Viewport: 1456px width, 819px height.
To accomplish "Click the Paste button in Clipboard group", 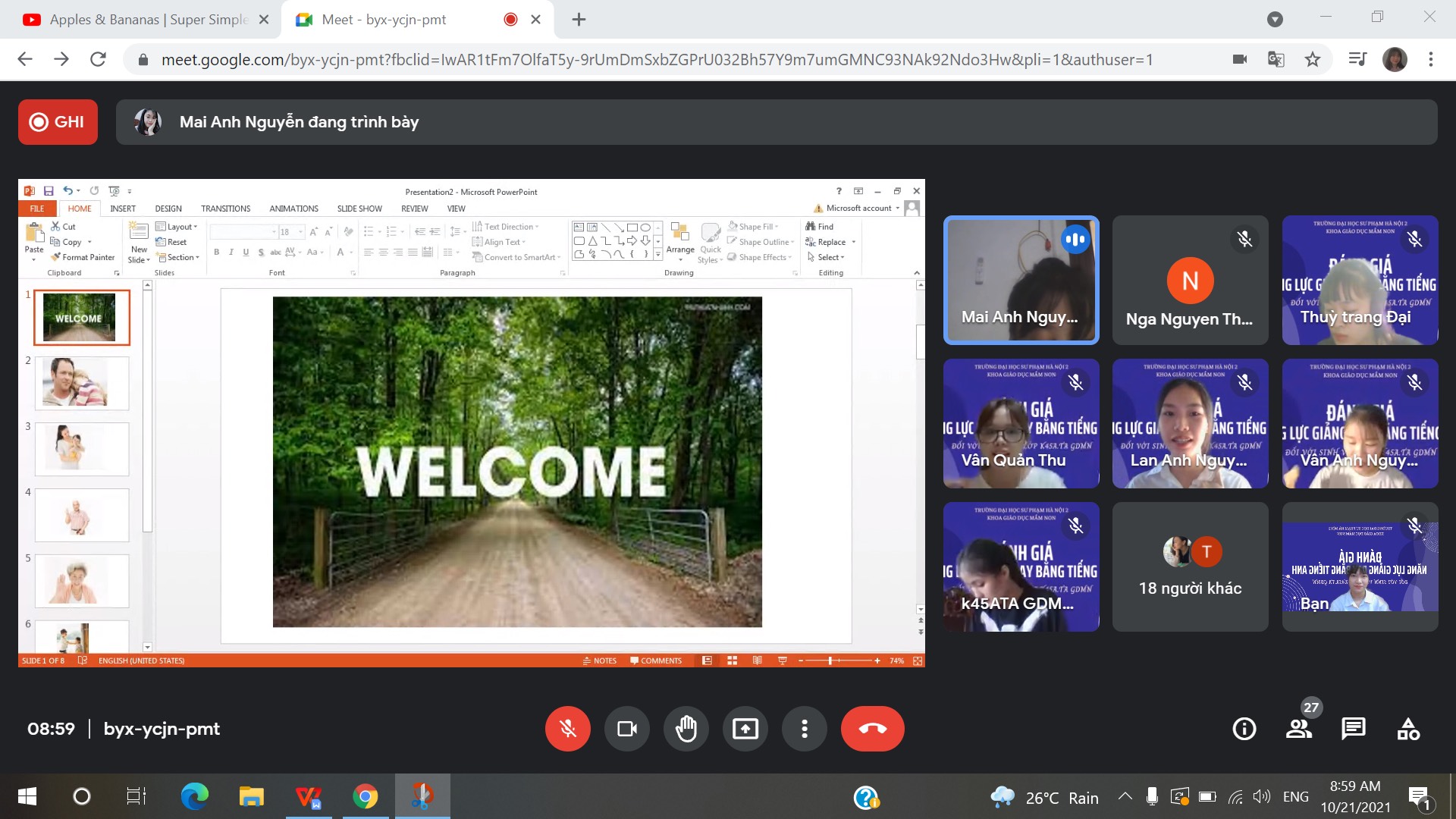I will point(34,241).
